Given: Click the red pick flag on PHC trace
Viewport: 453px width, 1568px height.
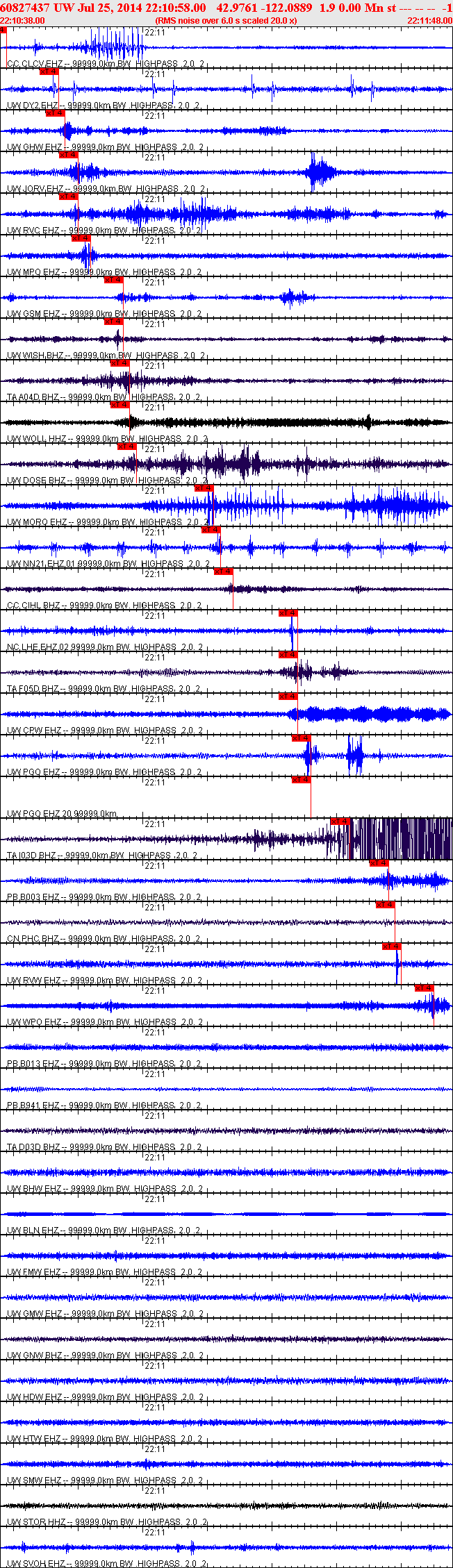Looking at the screenshot, I should click(385, 905).
